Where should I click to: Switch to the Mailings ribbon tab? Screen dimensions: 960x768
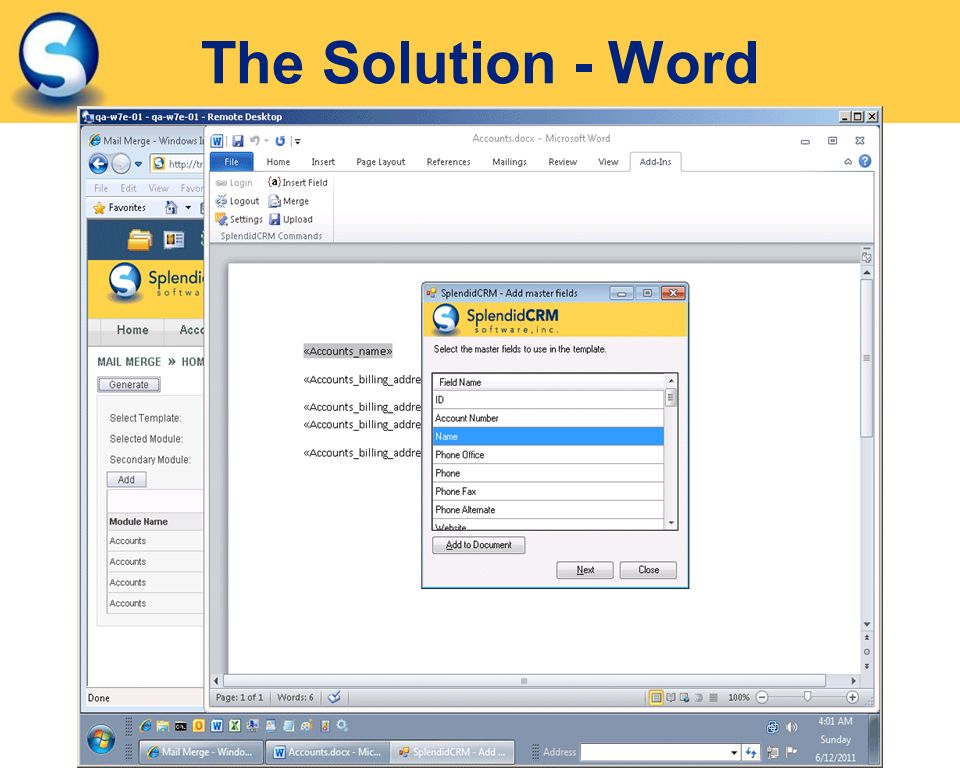click(x=509, y=162)
